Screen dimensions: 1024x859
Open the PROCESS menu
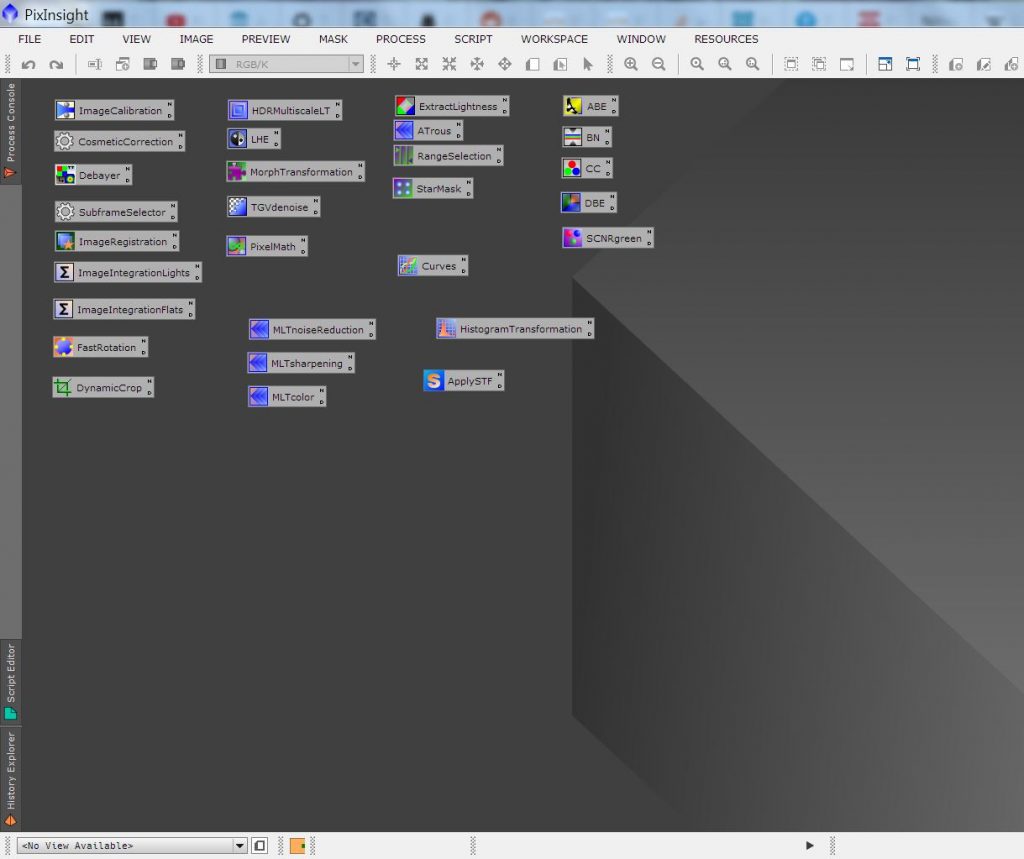tap(400, 39)
